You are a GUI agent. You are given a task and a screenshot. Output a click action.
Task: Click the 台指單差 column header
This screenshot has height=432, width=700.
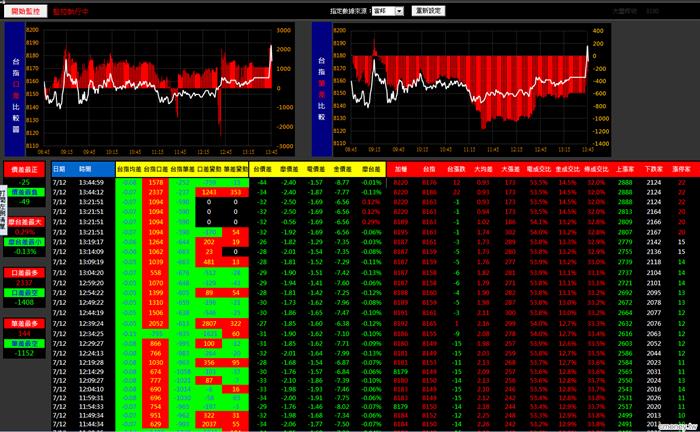(x=182, y=169)
